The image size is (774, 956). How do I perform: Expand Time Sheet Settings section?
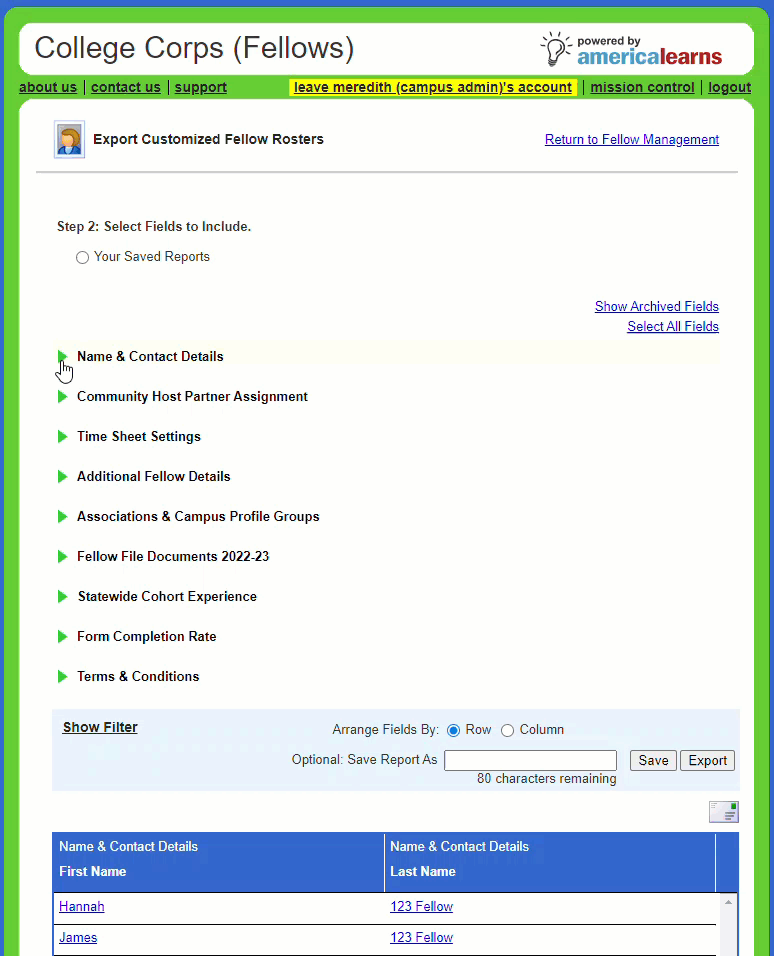click(x=63, y=437)
